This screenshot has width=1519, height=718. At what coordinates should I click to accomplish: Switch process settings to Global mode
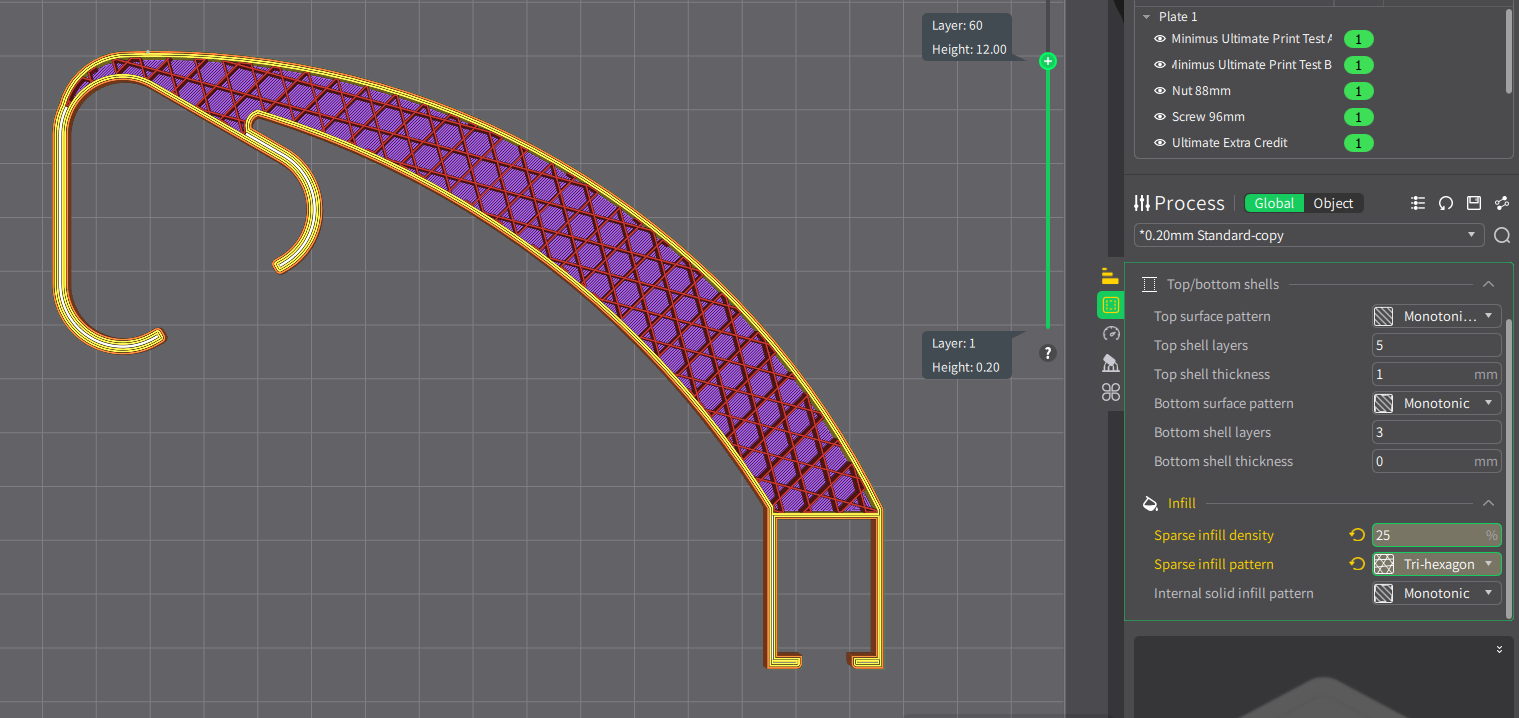point(1275,203)
